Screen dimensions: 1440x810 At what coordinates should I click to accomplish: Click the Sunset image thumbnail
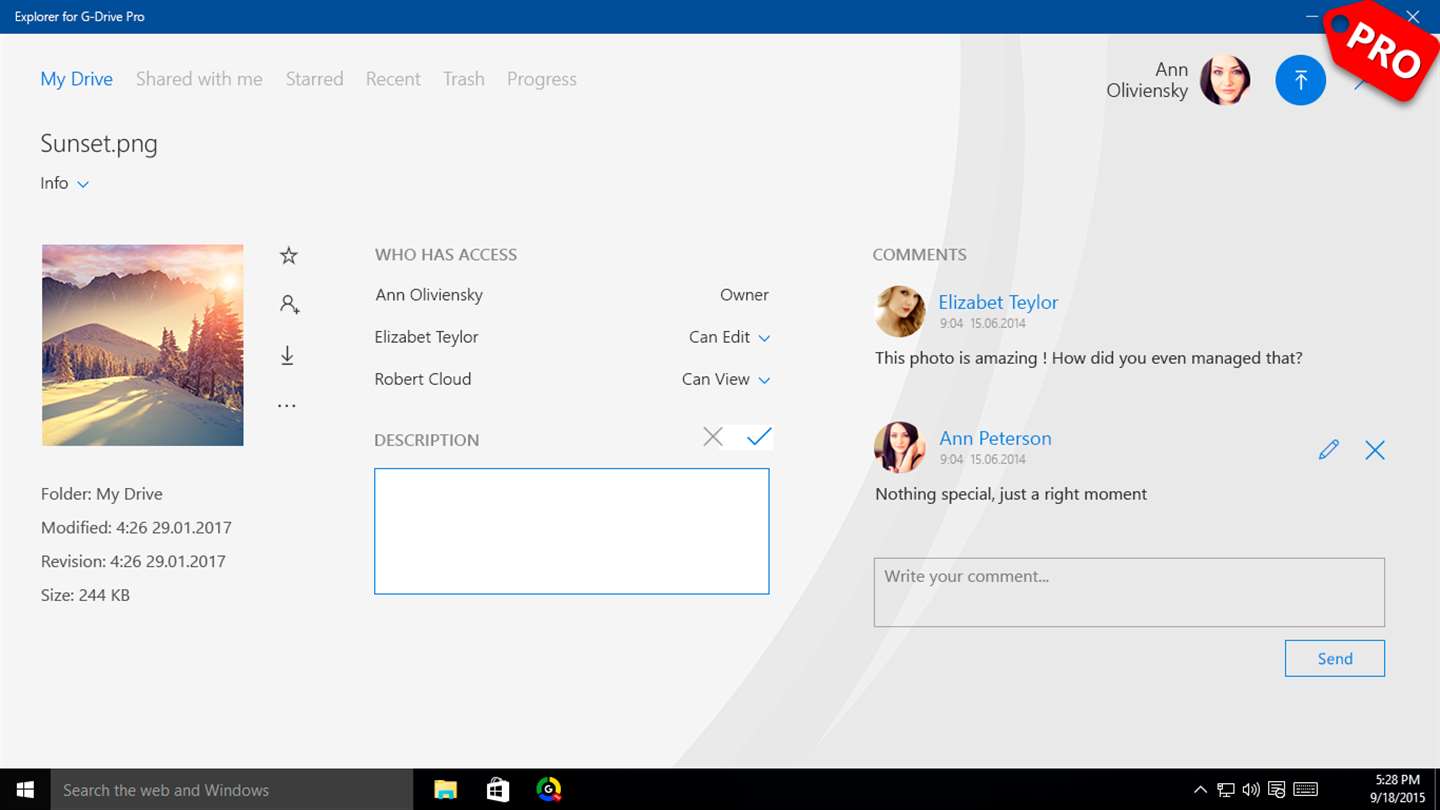[x=143, y=345]
